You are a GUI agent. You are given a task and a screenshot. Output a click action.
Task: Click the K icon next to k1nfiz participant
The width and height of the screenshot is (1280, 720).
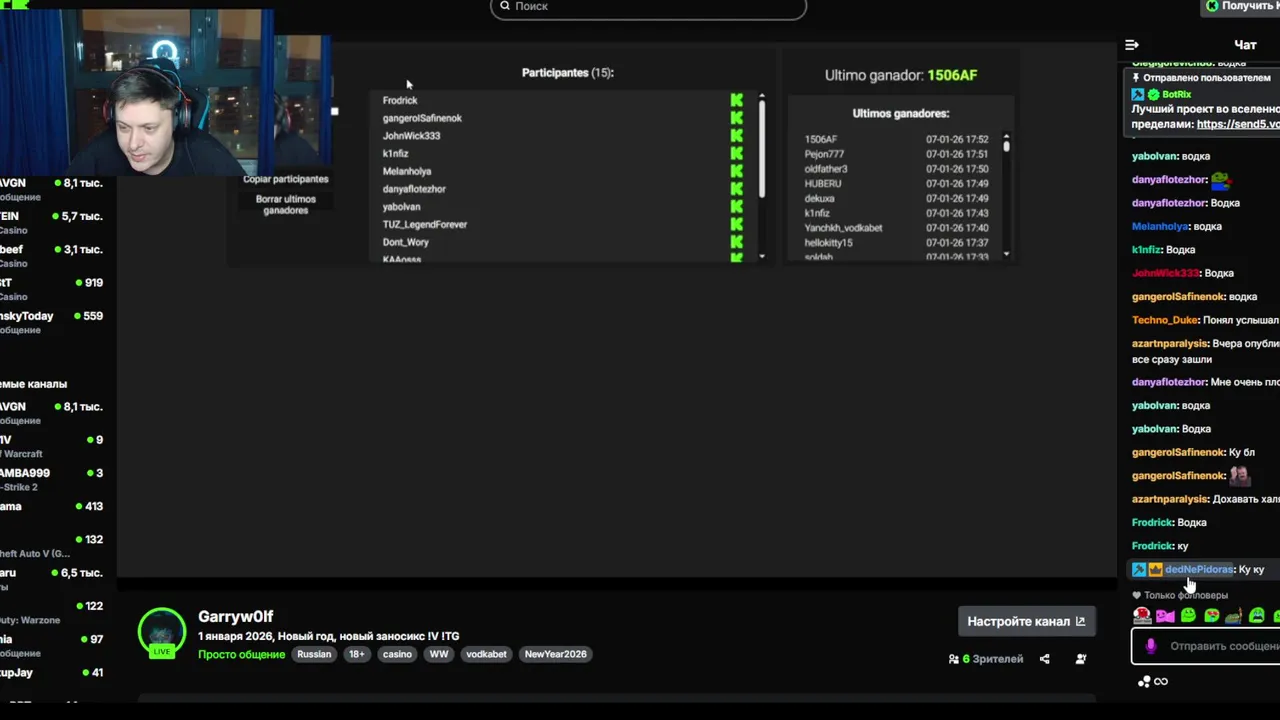[737, 154]
